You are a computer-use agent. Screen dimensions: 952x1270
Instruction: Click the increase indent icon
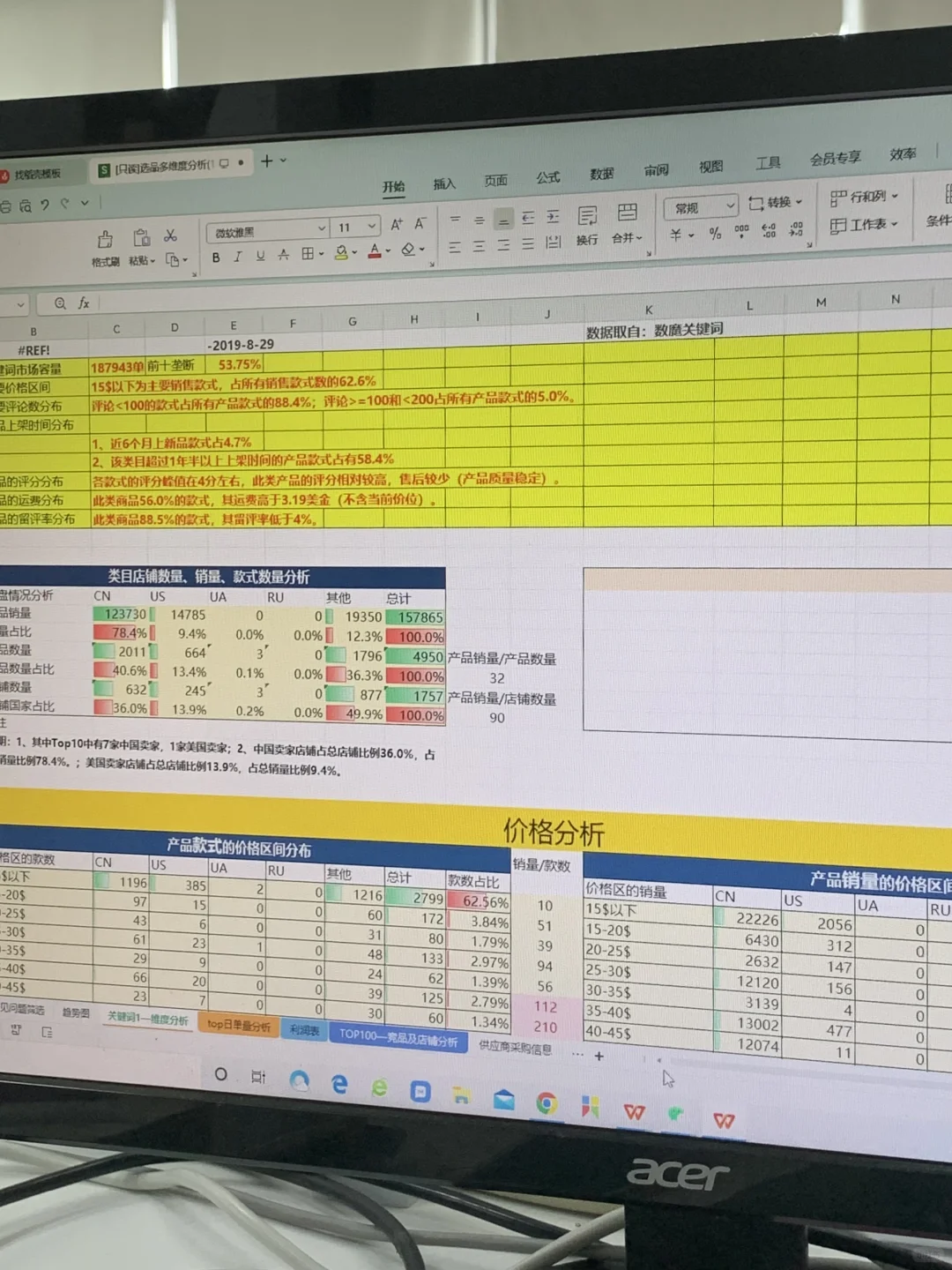pos(553,216)
